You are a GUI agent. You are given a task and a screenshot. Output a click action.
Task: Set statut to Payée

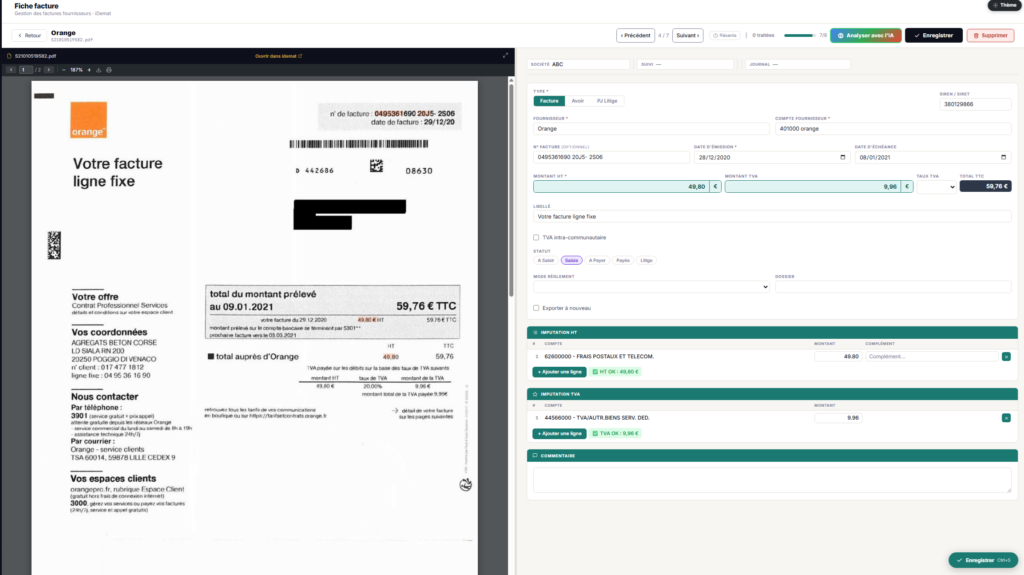(623, 261)
